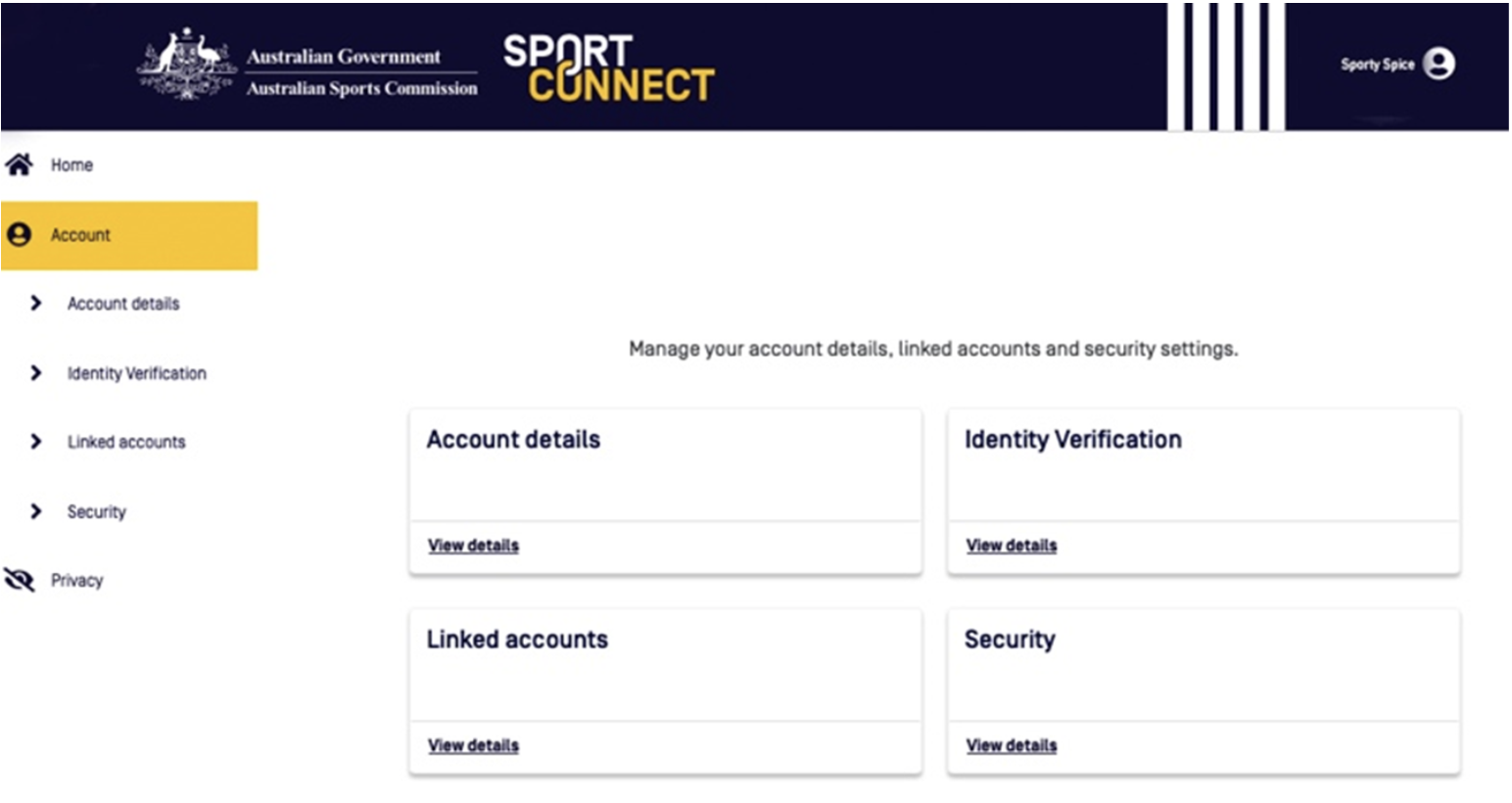Viewport: 1512px width, 803px height.
Task: Expand the Identity Verification sidebar chevron
Action: [x=36, y=373]
